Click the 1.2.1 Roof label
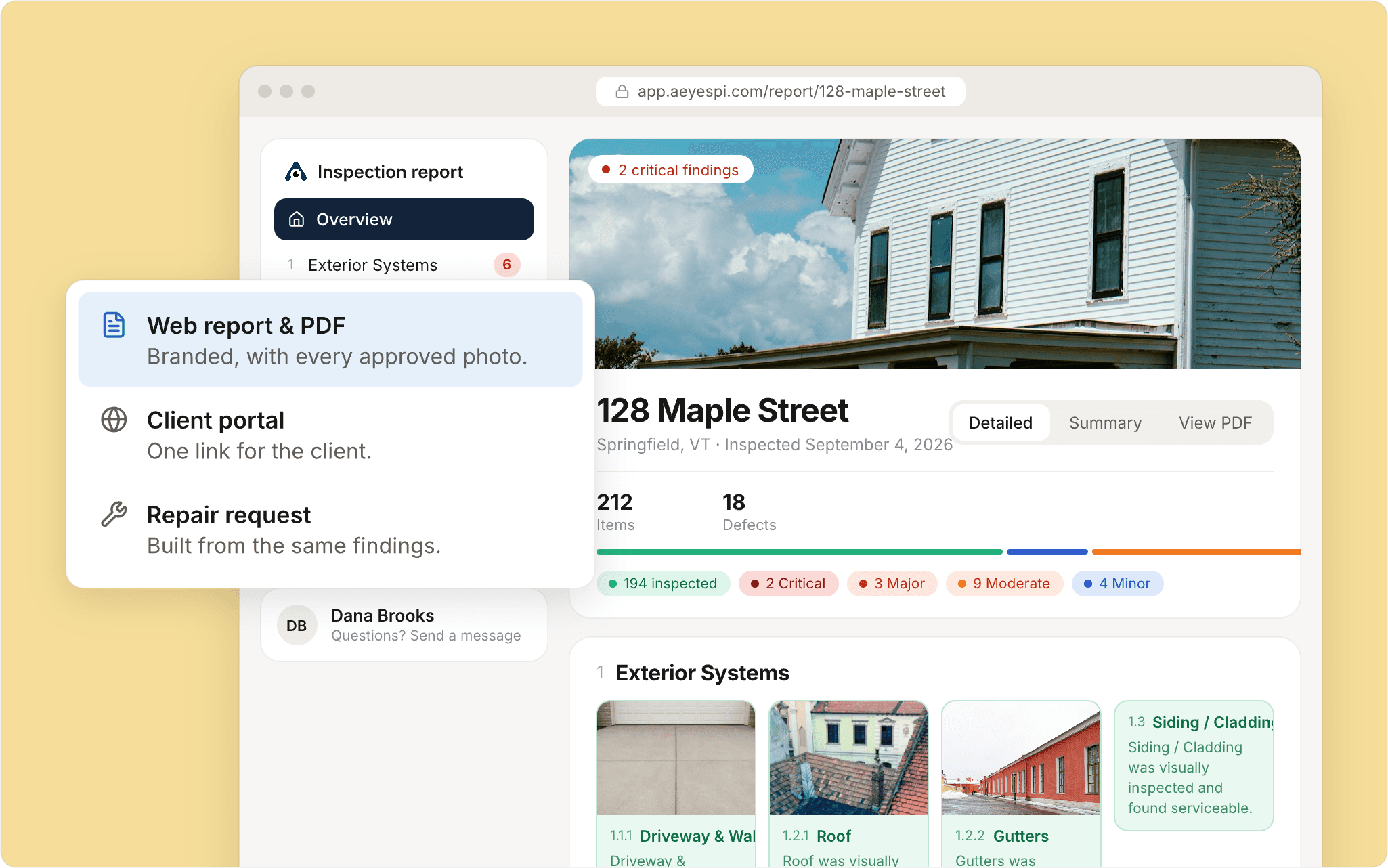The width and height of the screenshot is (1388, 868). (817, 836)
